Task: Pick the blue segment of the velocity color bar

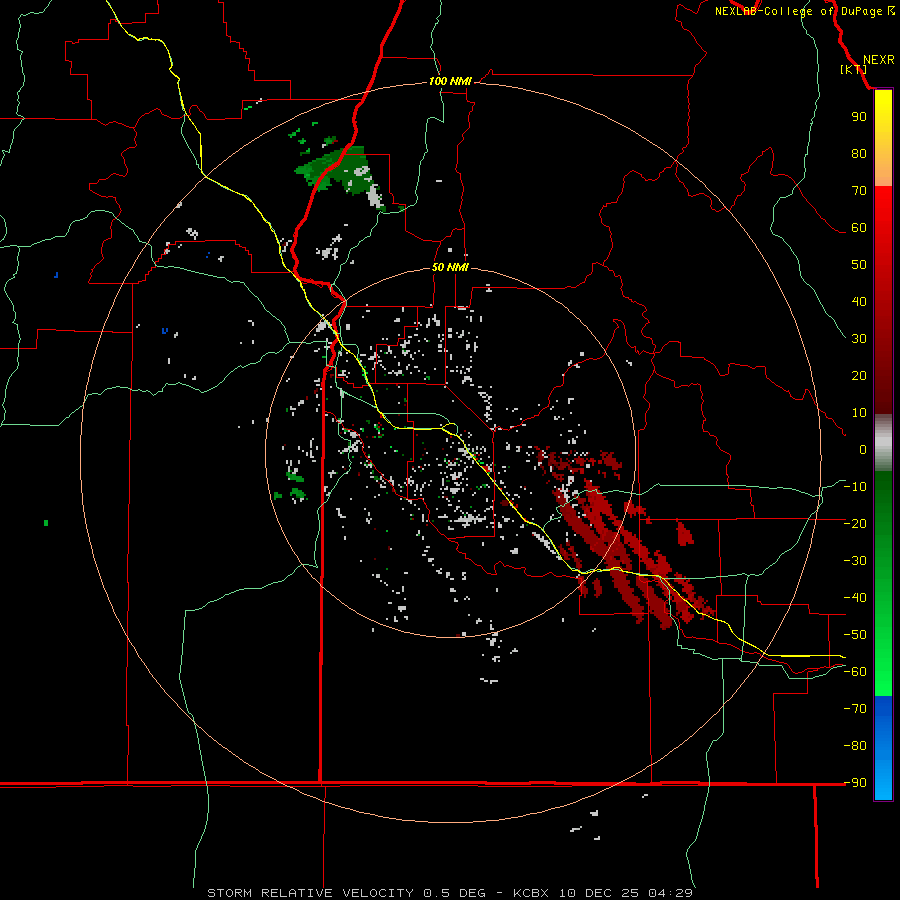Action: tap(883, 748)
